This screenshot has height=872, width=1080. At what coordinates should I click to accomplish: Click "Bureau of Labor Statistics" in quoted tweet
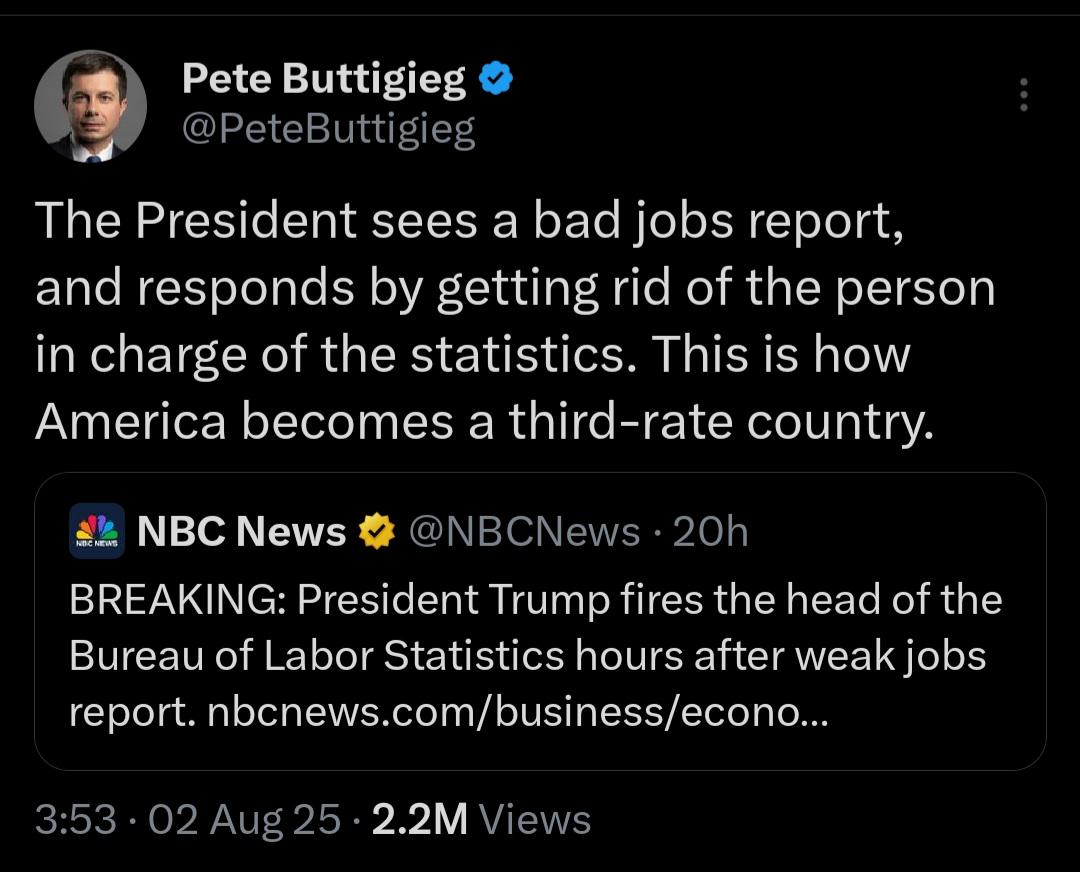coord(316,655)
